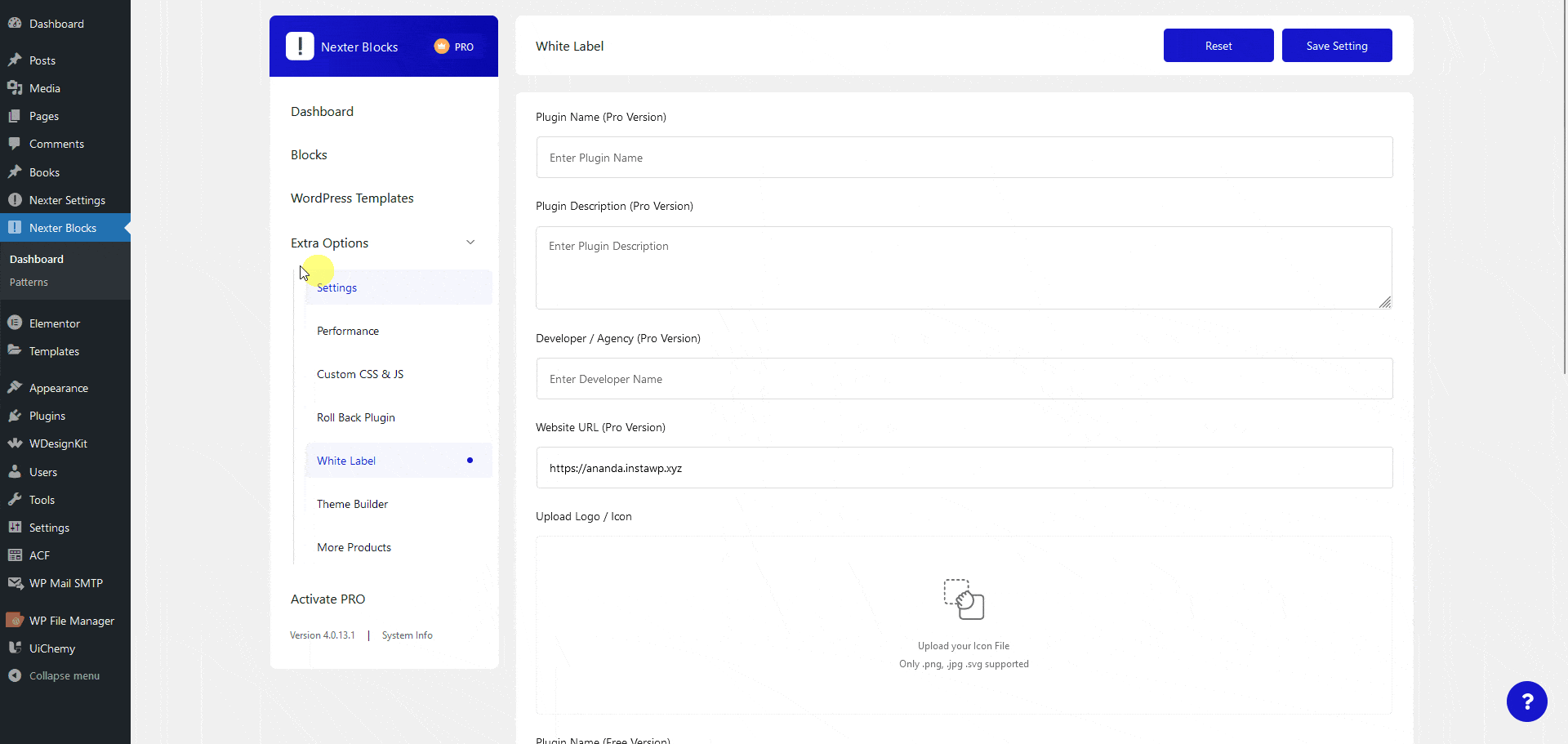Click the Collapse menu arrow icon
Viewport: 1568px width, 744px height.
click(x=15, y=675)
